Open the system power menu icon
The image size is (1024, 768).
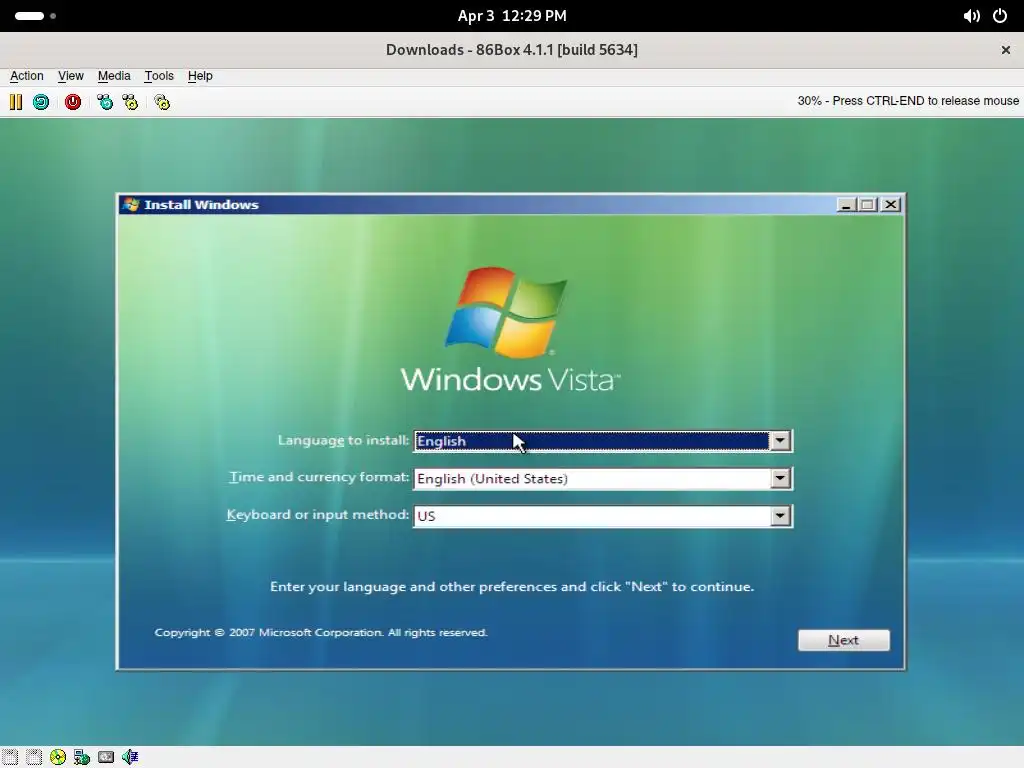[x=1000, y=16]
